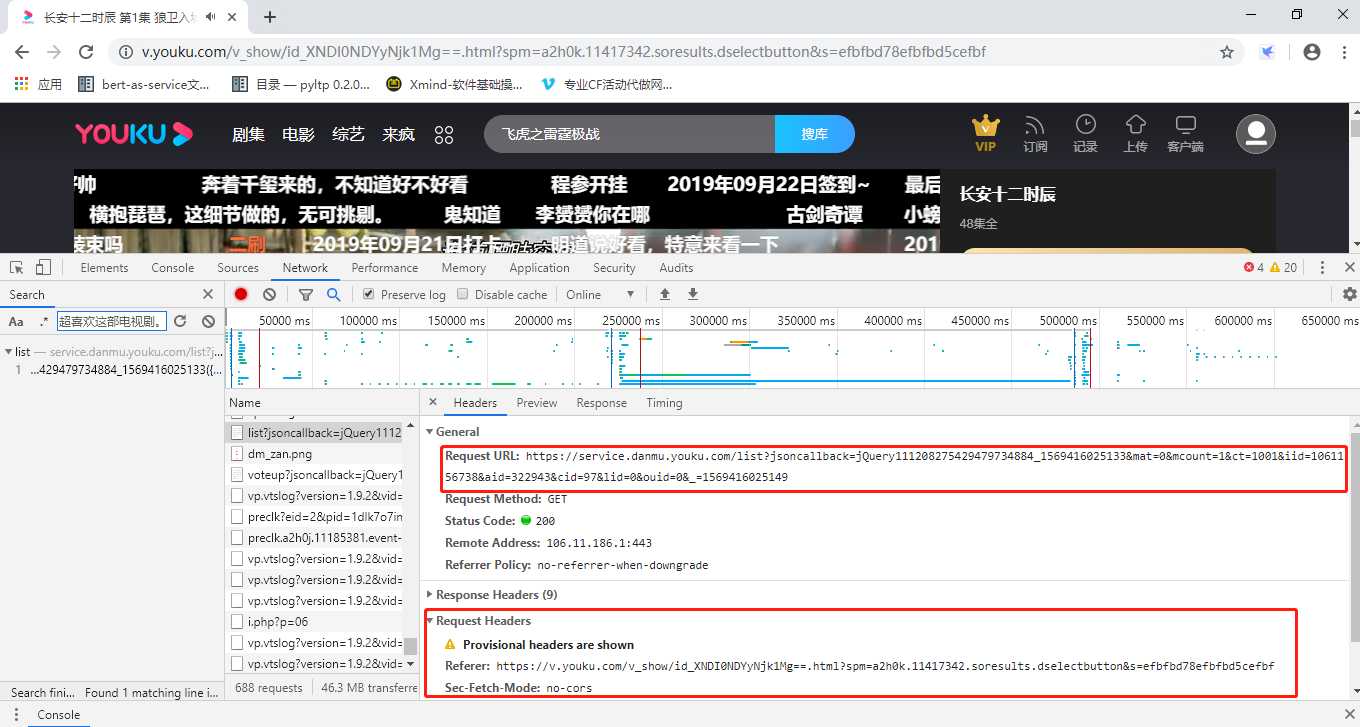
Task: Open the 来疯 link in Youku nav
Action: pyautogui.click(x=398, y=134)
